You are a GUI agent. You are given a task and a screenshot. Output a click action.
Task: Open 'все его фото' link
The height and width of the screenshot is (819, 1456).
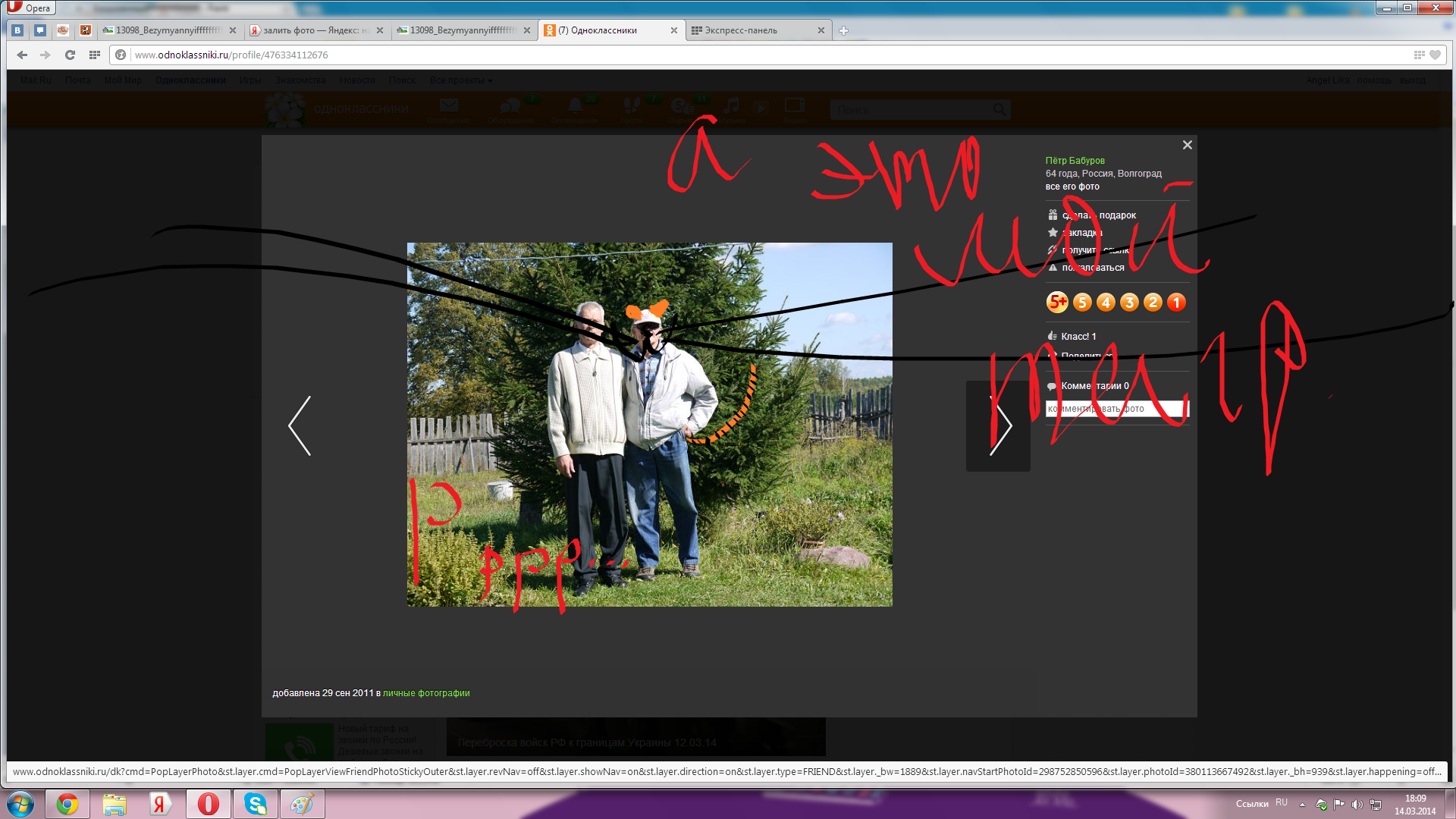(x=1072, y=187)
